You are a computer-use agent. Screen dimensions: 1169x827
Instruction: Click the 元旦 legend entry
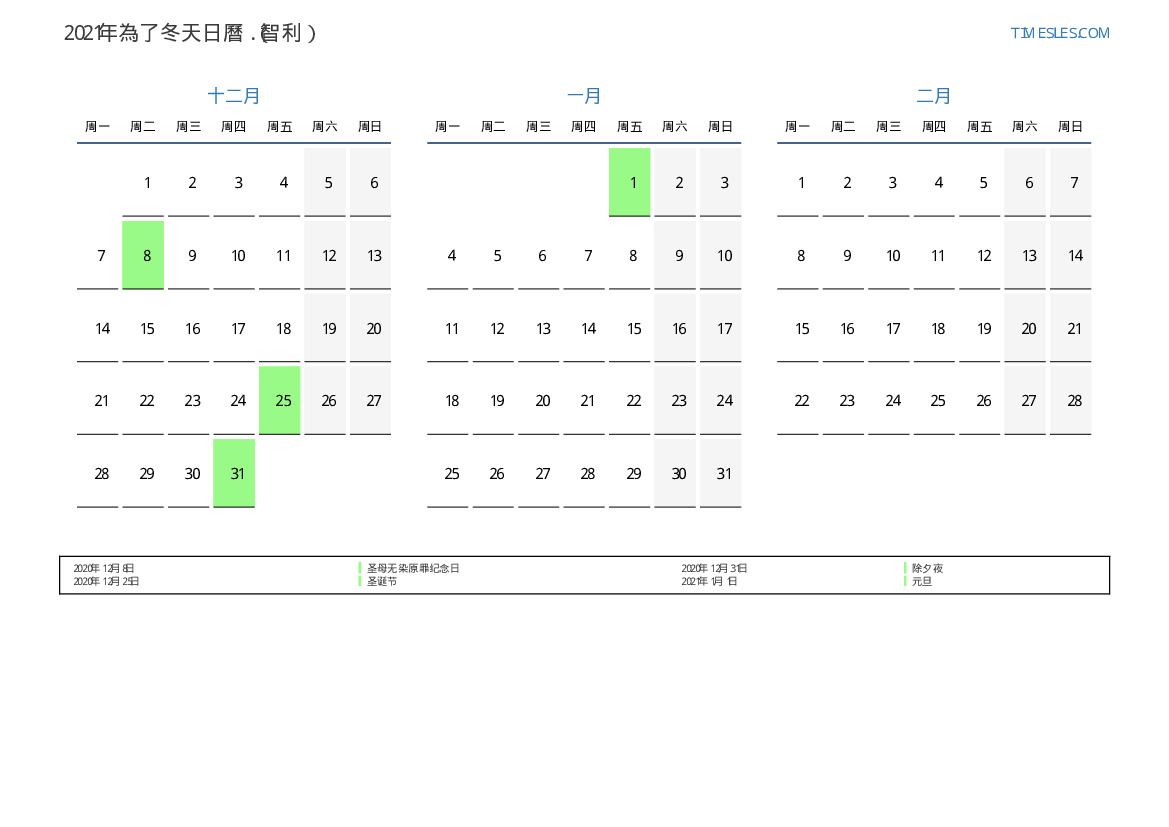(x=922, y=581)
